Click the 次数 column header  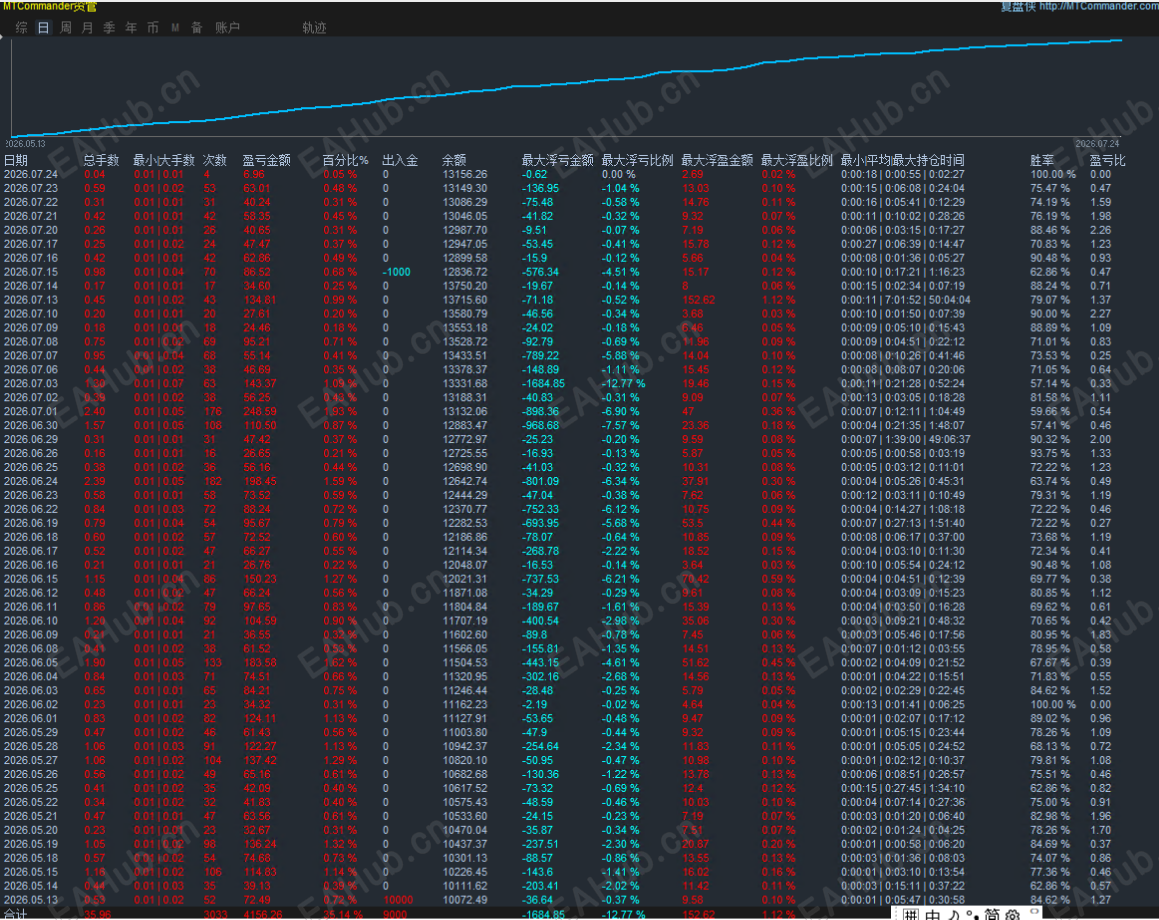[x=215, y=160]
